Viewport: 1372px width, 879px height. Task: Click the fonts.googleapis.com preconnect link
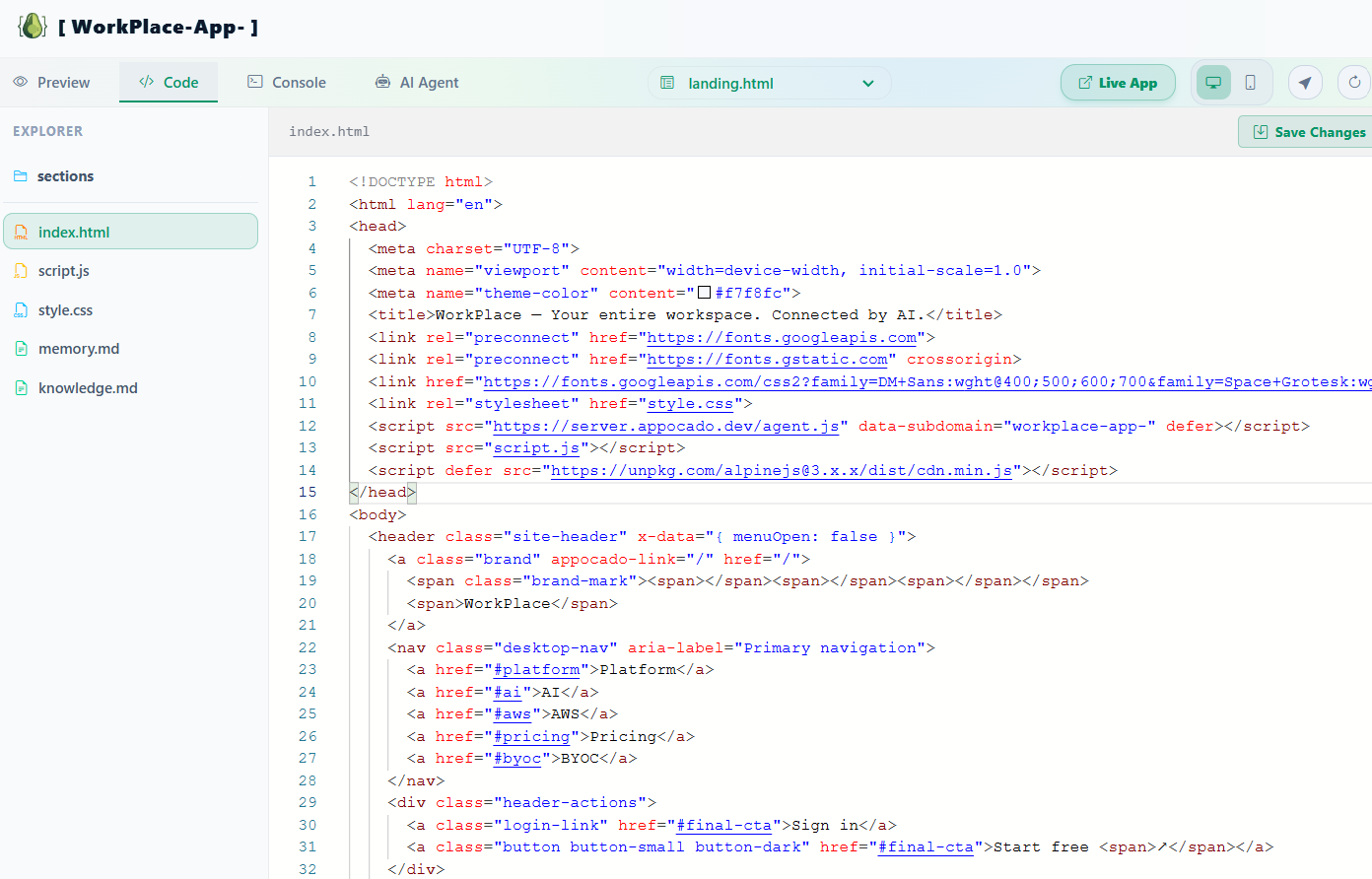click(x=782, y=337)
